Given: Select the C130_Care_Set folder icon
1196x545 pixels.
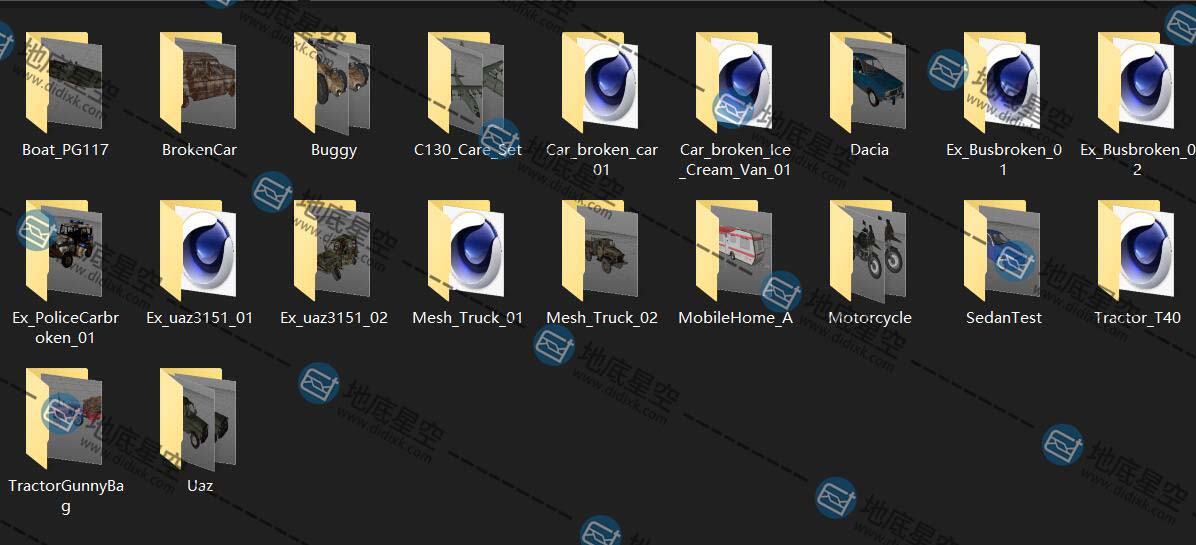Looking at the screenshot, I should pos(467,82).
